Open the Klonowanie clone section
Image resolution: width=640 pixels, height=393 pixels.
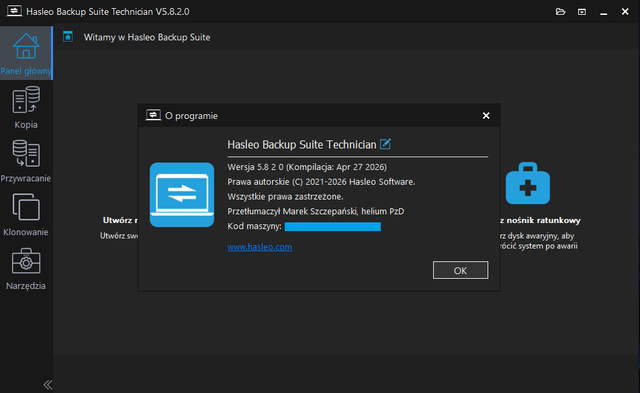point(26,215)
